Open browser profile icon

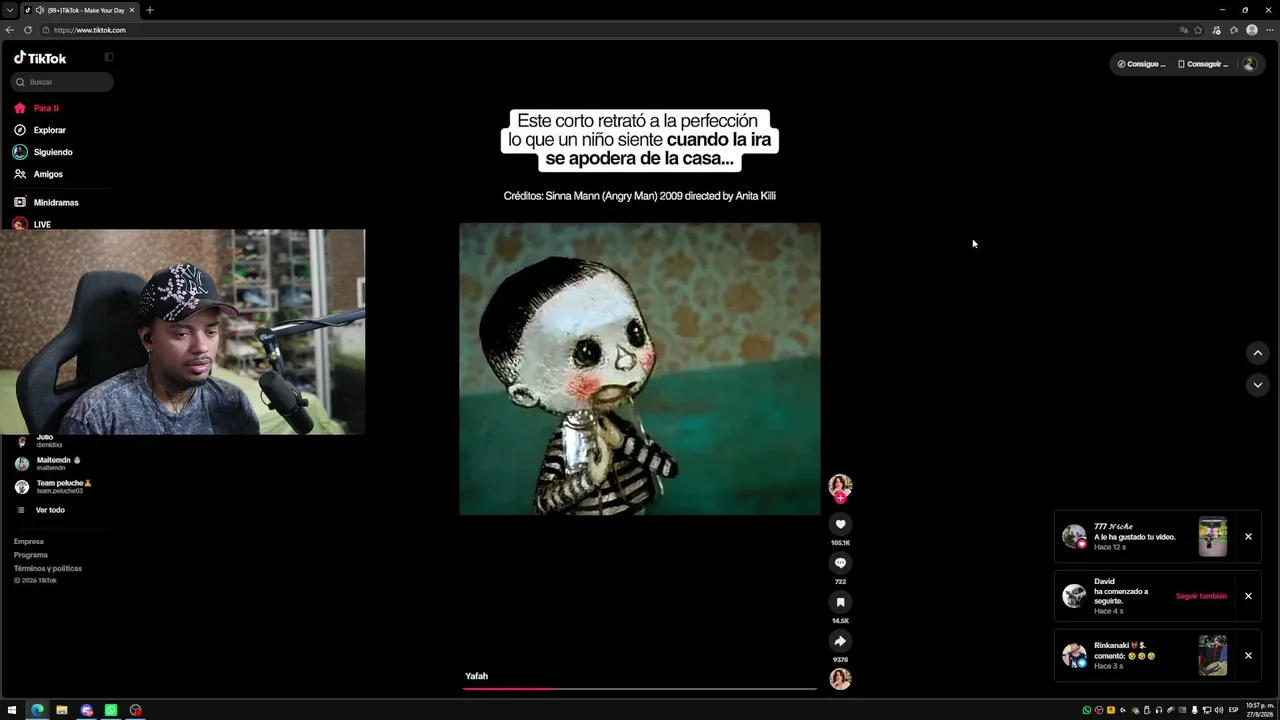pyautogui.click(x=1252, y=30)
